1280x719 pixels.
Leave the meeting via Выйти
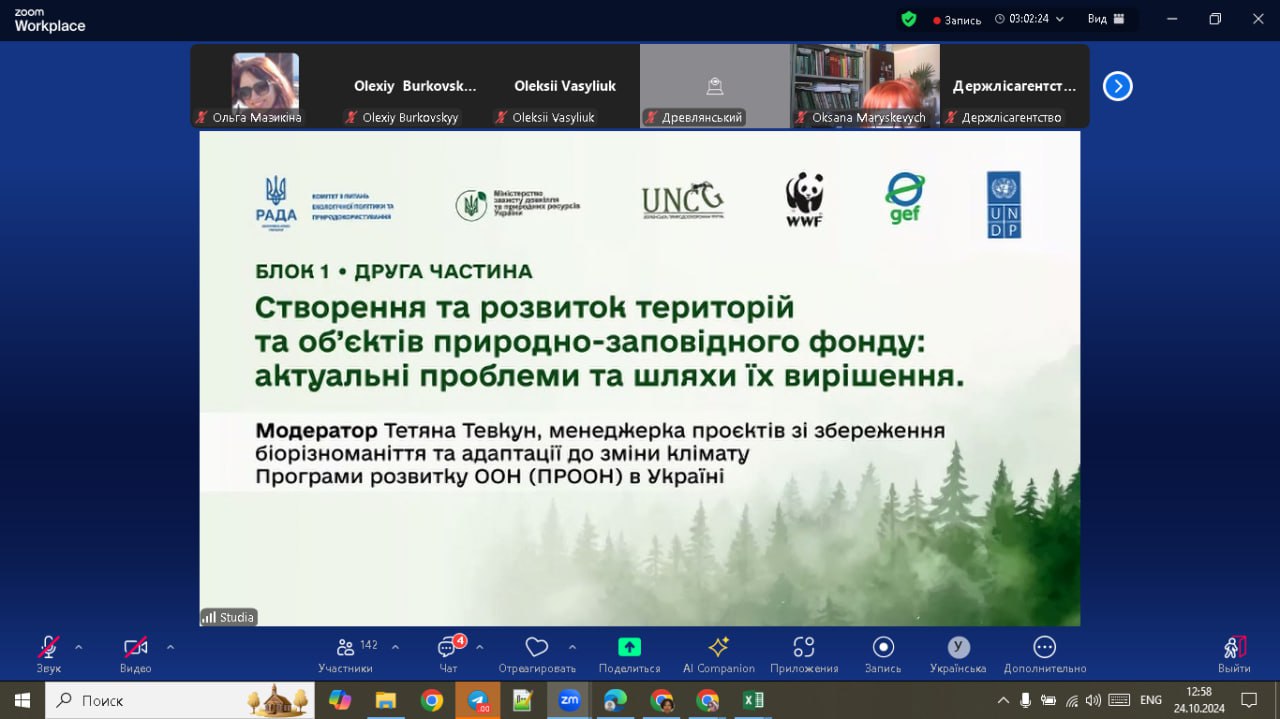pyautogui.click(x=1234, y=648)
